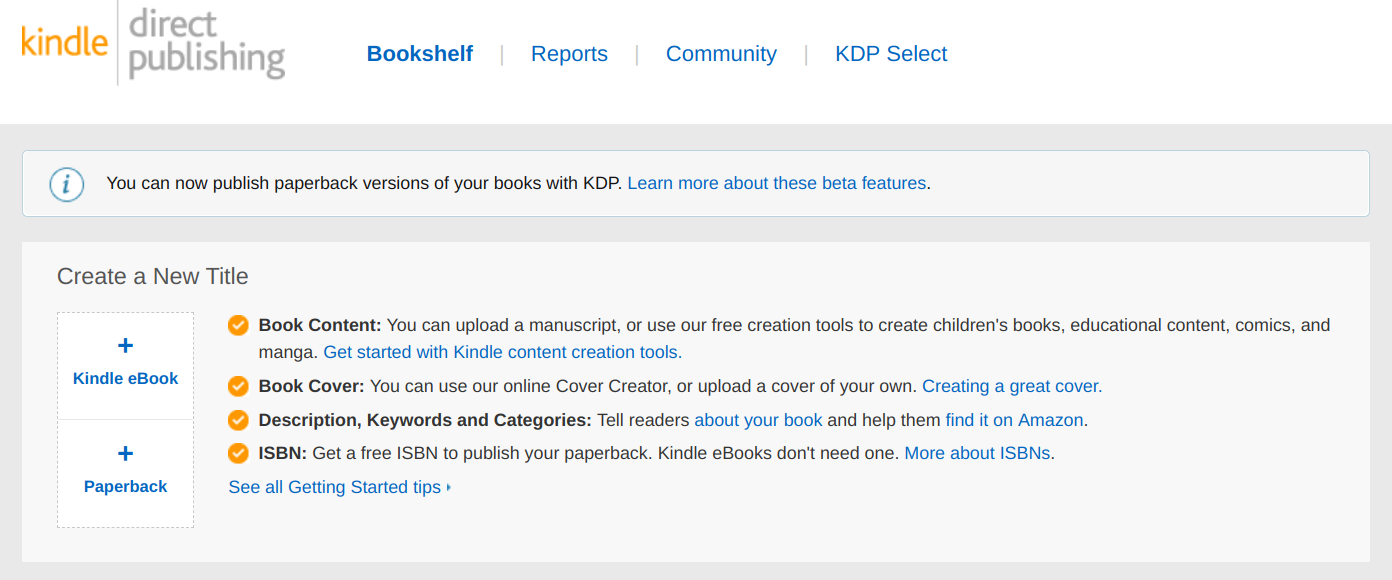
Task: Click the 'find it on Amazon' link
Action: (x=1015, y=420)
